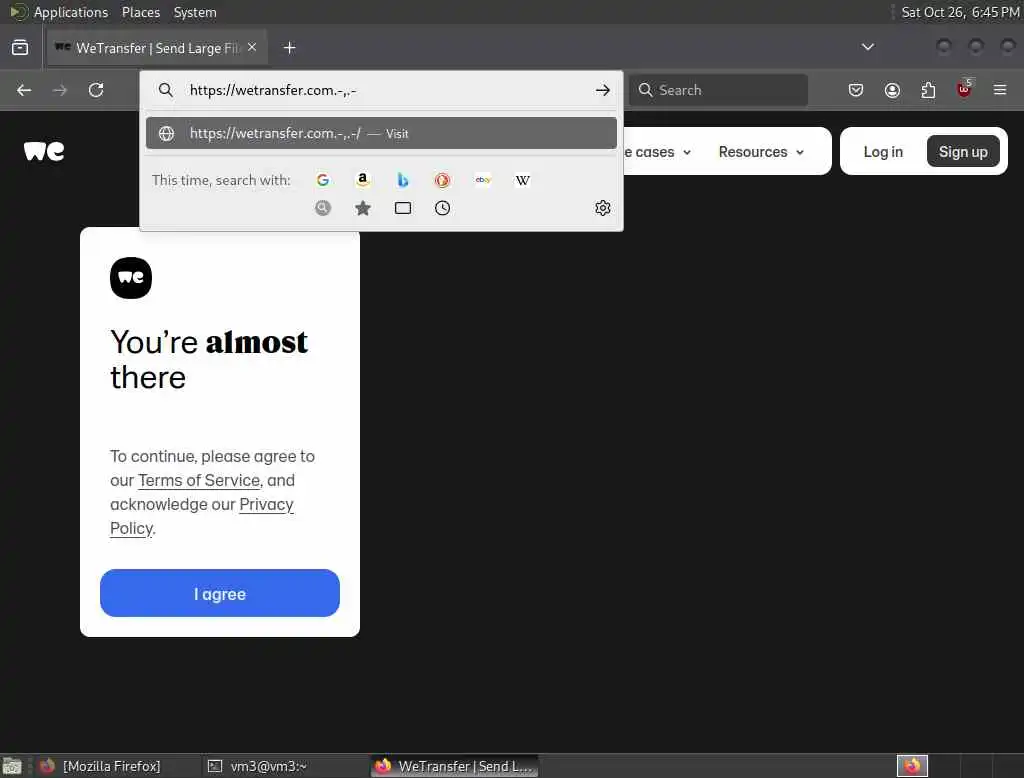
Task: Open the Applications menu
Action: click(71, 12)
